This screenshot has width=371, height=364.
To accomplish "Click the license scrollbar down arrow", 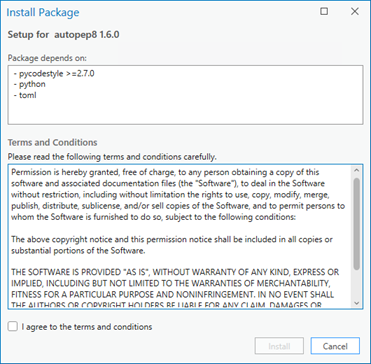I will 356,303.
